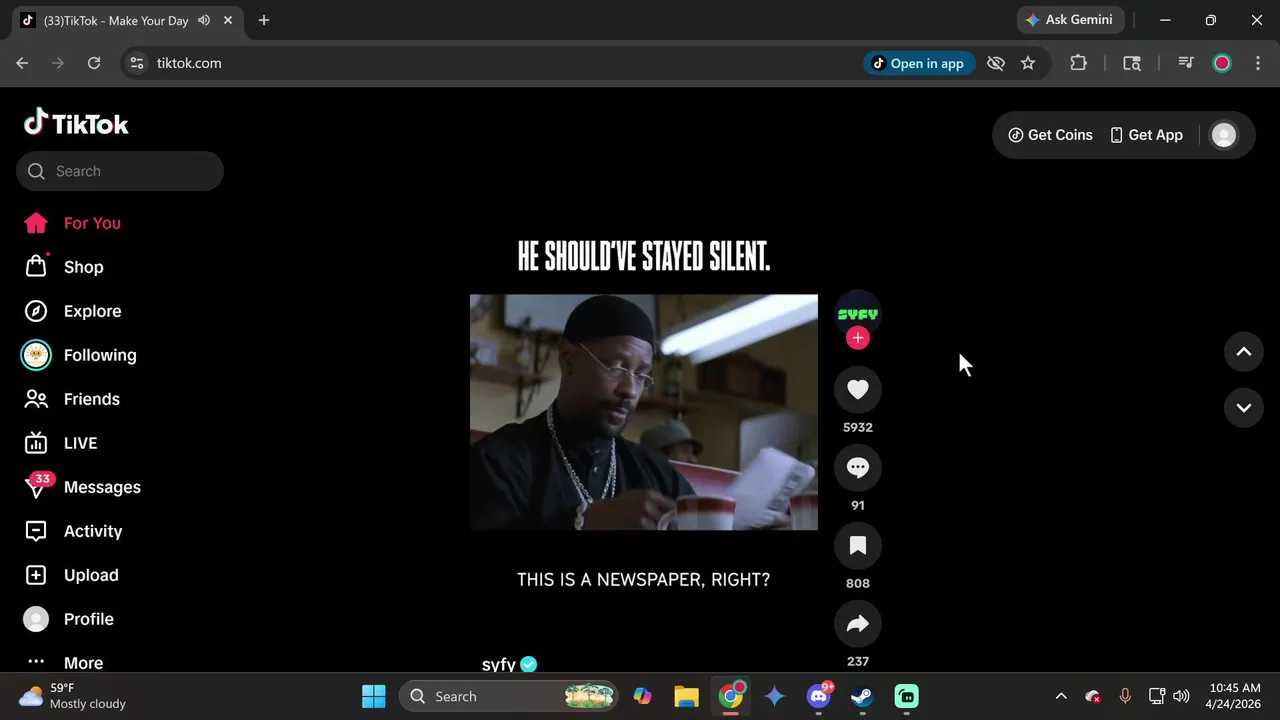Open the profile avatar menu at top right
Image resolution: width=1280 pixels, height=720 pixels.
click(1224, 135)
